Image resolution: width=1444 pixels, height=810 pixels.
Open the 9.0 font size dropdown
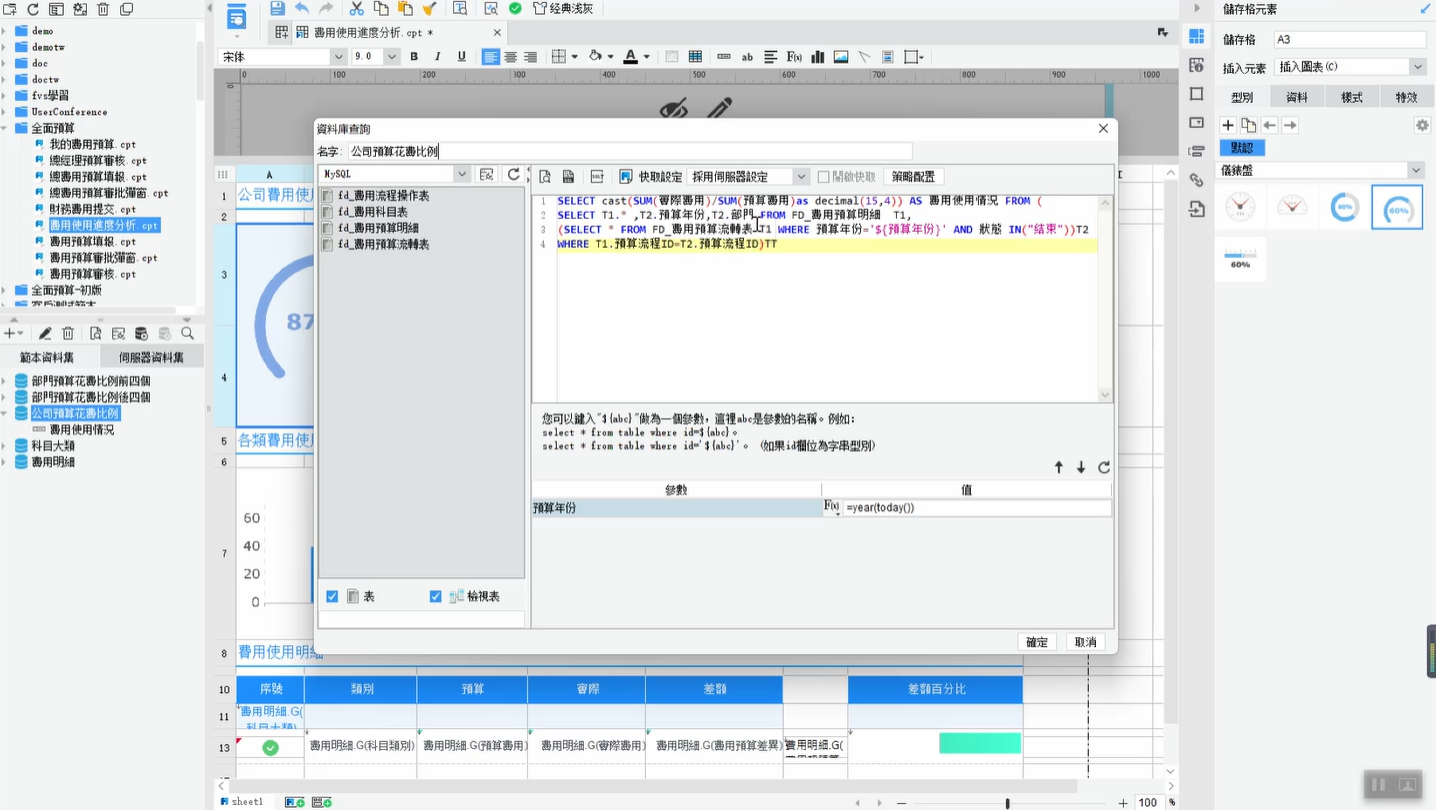391,57
